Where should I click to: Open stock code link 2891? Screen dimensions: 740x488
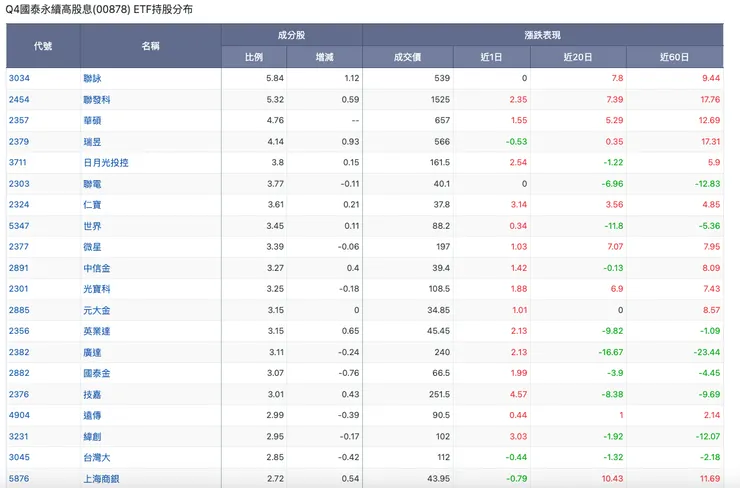pos(19,268)
